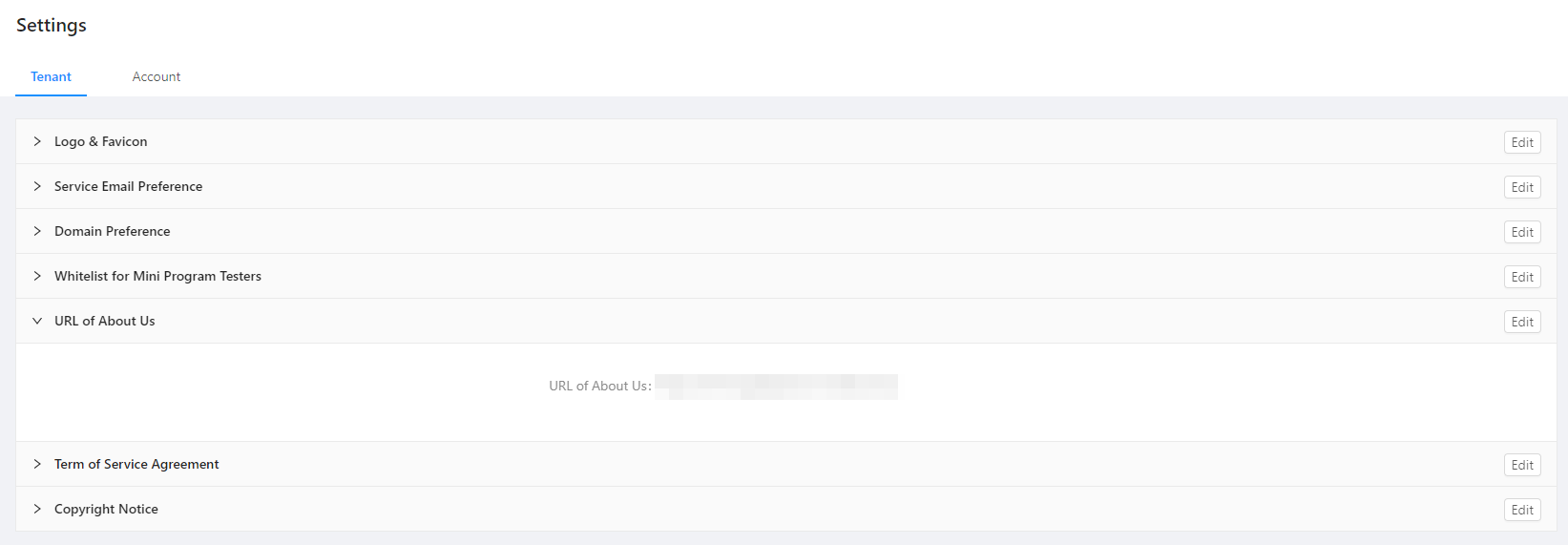Expand the Domain Preference chevron
This screenshot has height=545, width=1568.
click(x=37, y=231)
